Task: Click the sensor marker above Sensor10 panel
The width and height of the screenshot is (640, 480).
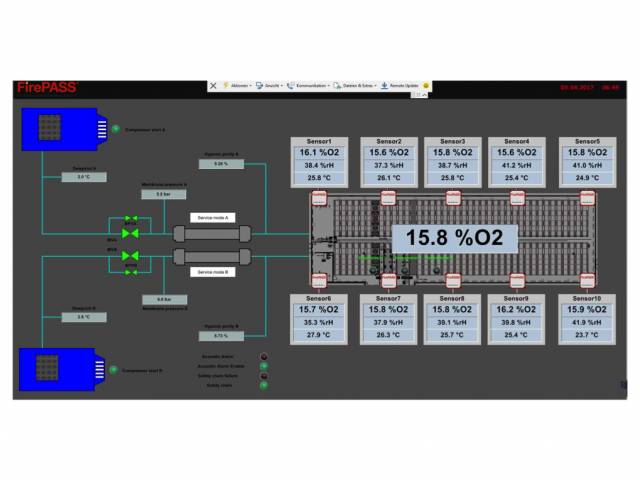Action: 586,279
